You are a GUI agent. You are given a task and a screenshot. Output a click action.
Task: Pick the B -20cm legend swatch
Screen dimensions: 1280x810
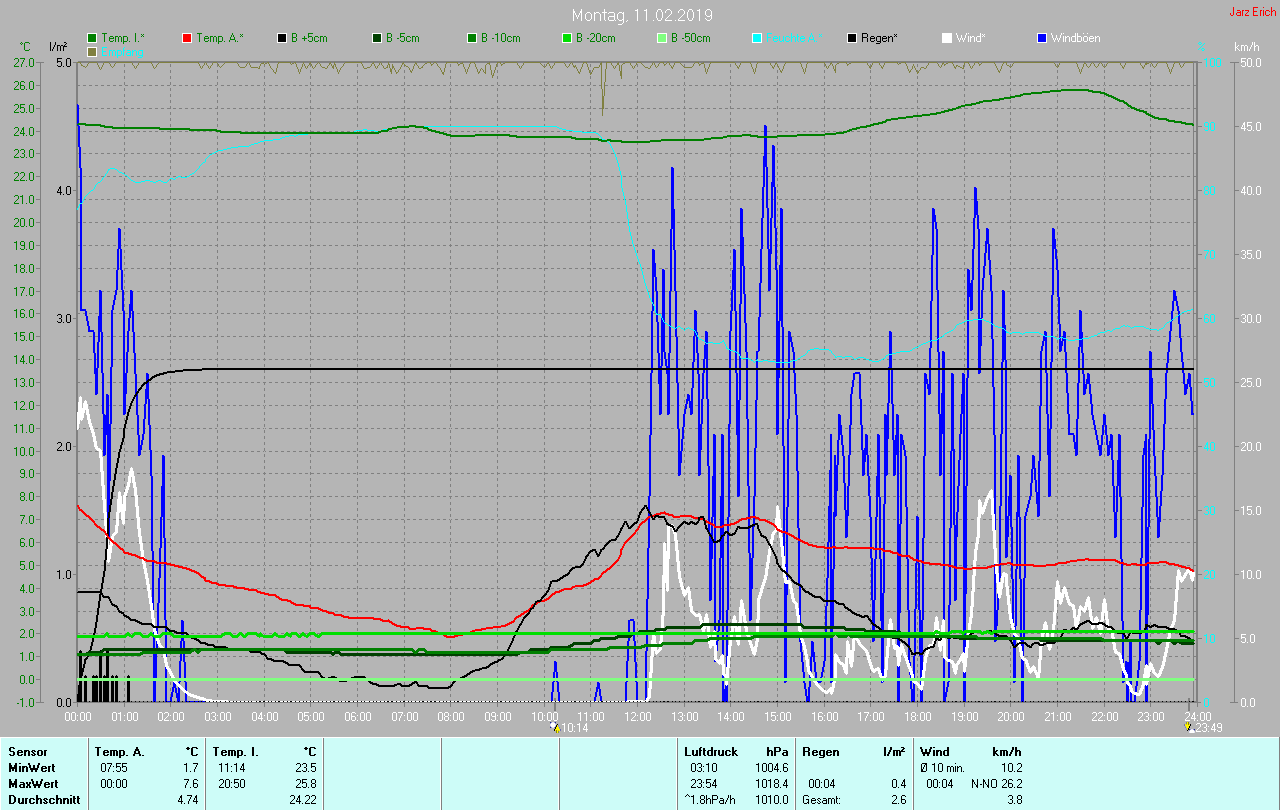pyautogui.click(x=567, y=38)
